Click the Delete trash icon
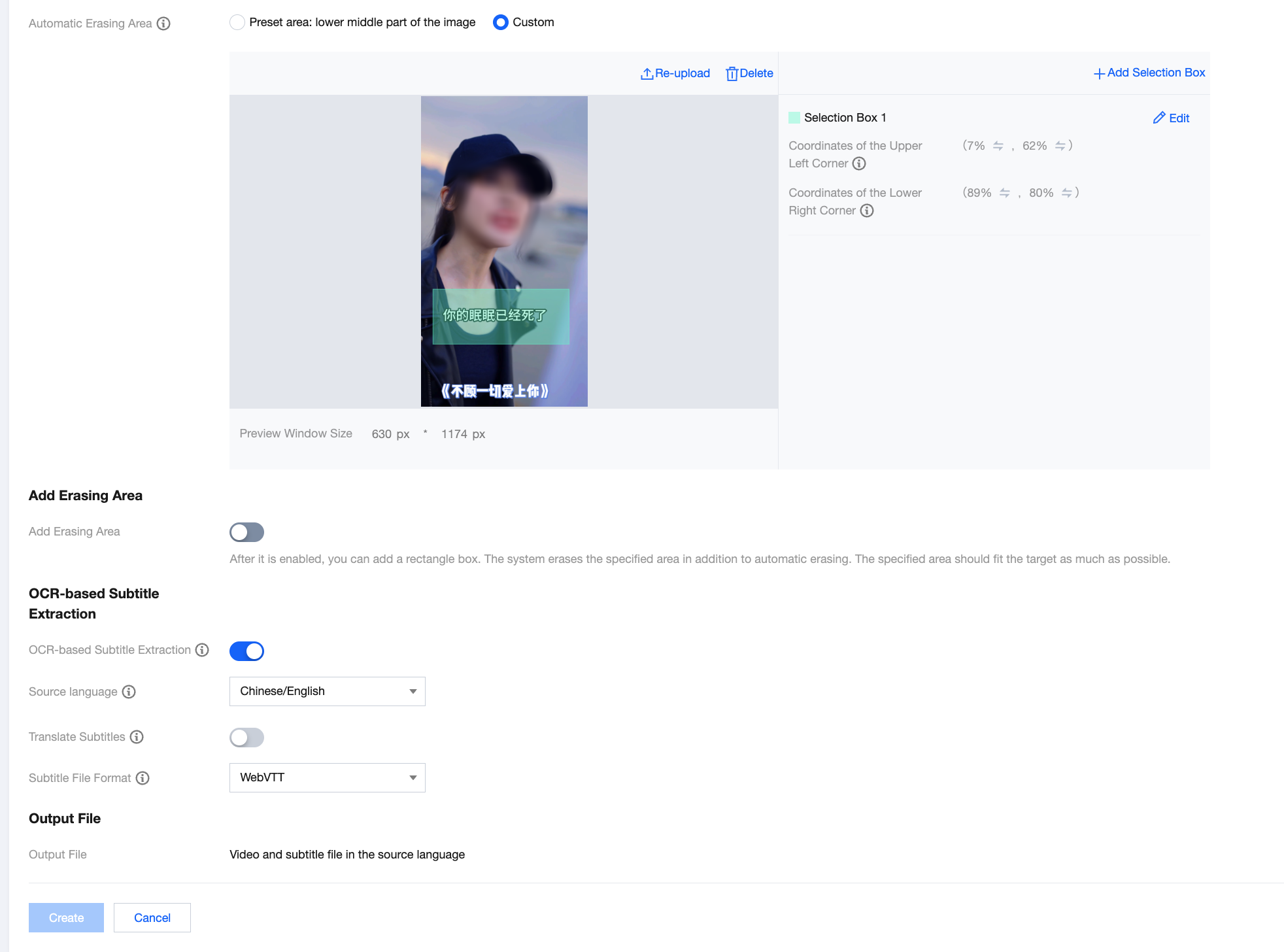 click(732, 74)
